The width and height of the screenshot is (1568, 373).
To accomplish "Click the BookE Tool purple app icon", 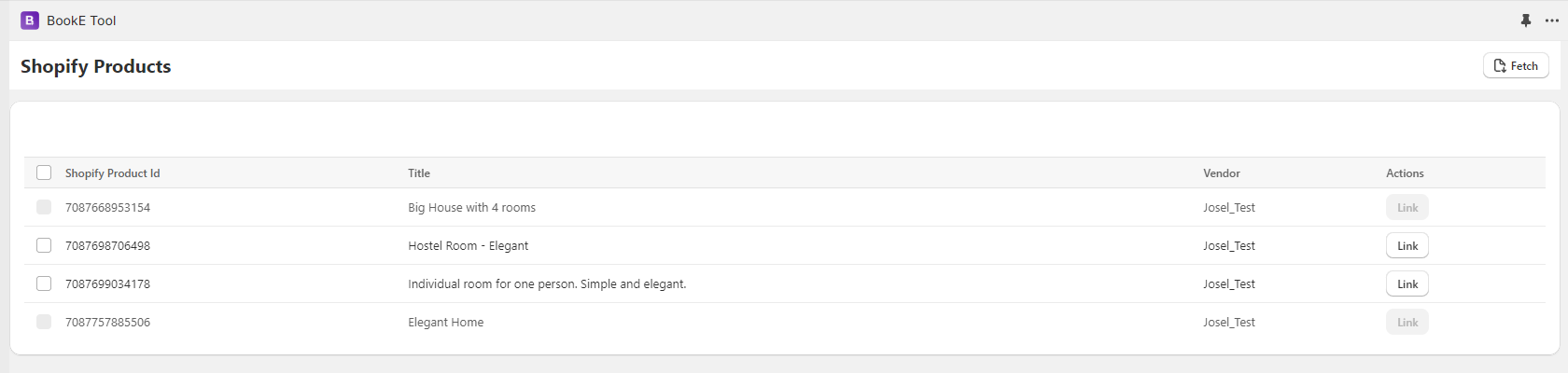I will (30, 21).
